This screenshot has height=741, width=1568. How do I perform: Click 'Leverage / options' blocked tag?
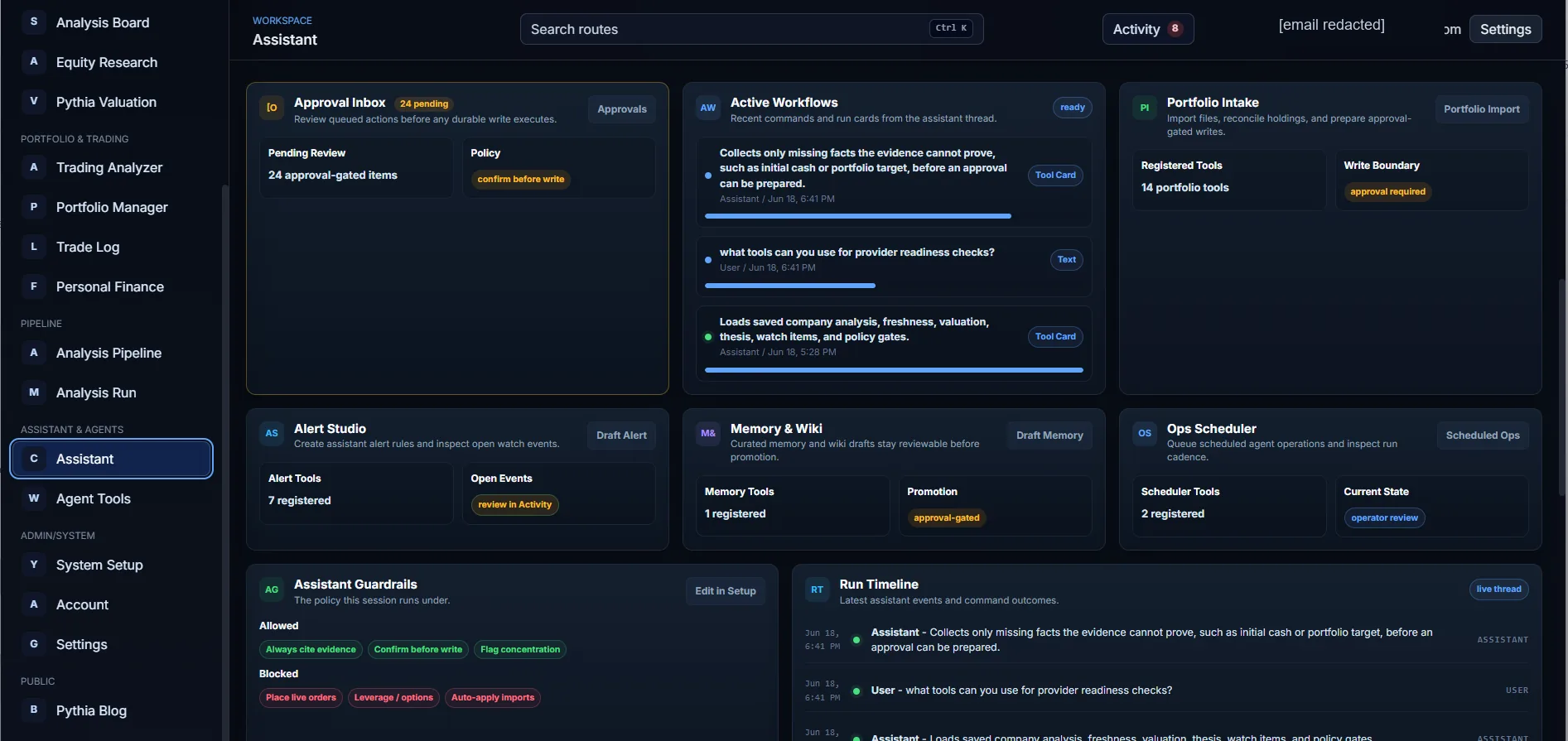coord(393,698)
